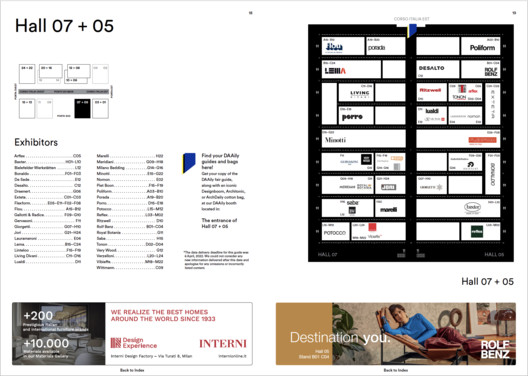Select the Porro booth logo
The height and width of the screenshot is (376, 528).
pos(352,117)
